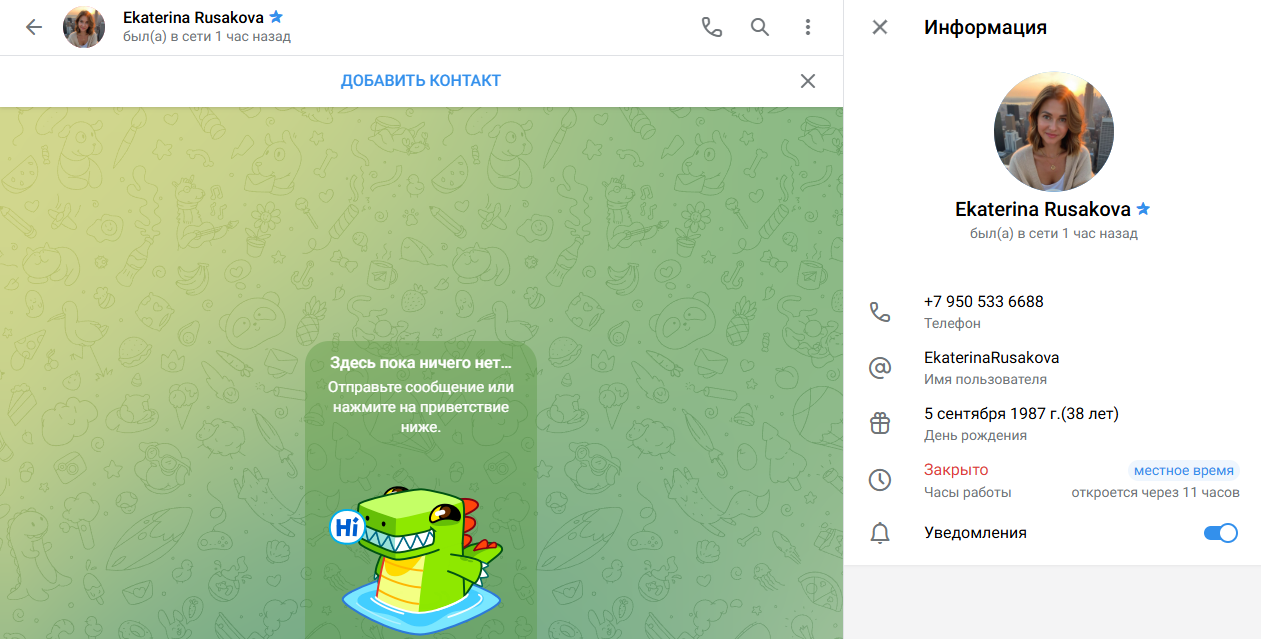Dismiss the add contact bar
The width and height of the screenshot is (1261, 639).
tap(808, 81)
